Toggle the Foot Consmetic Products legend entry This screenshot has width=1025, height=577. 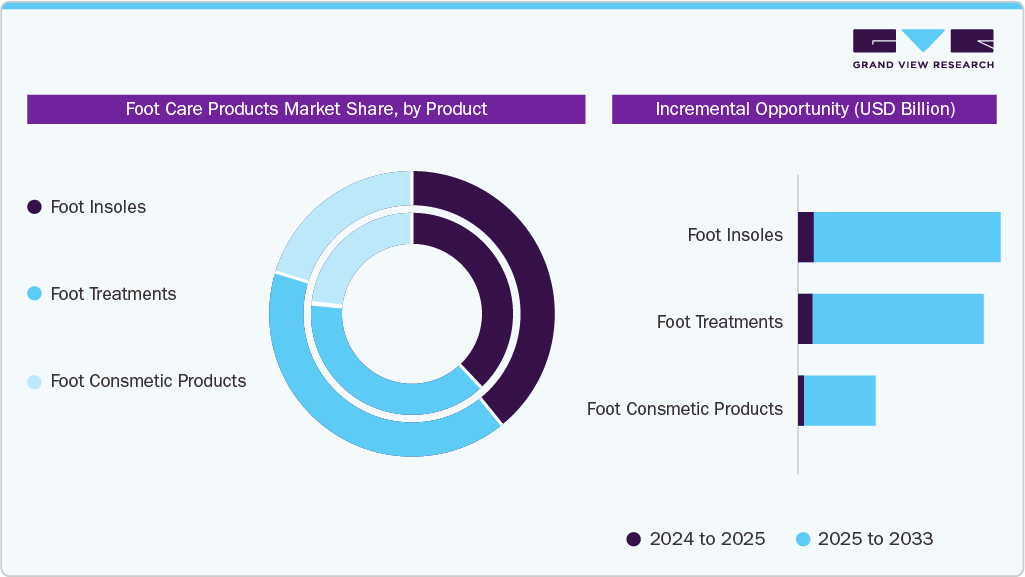pos(147,381)
